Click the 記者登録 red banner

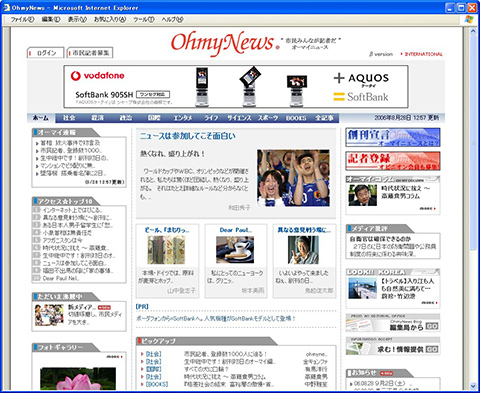pos(393,161)
